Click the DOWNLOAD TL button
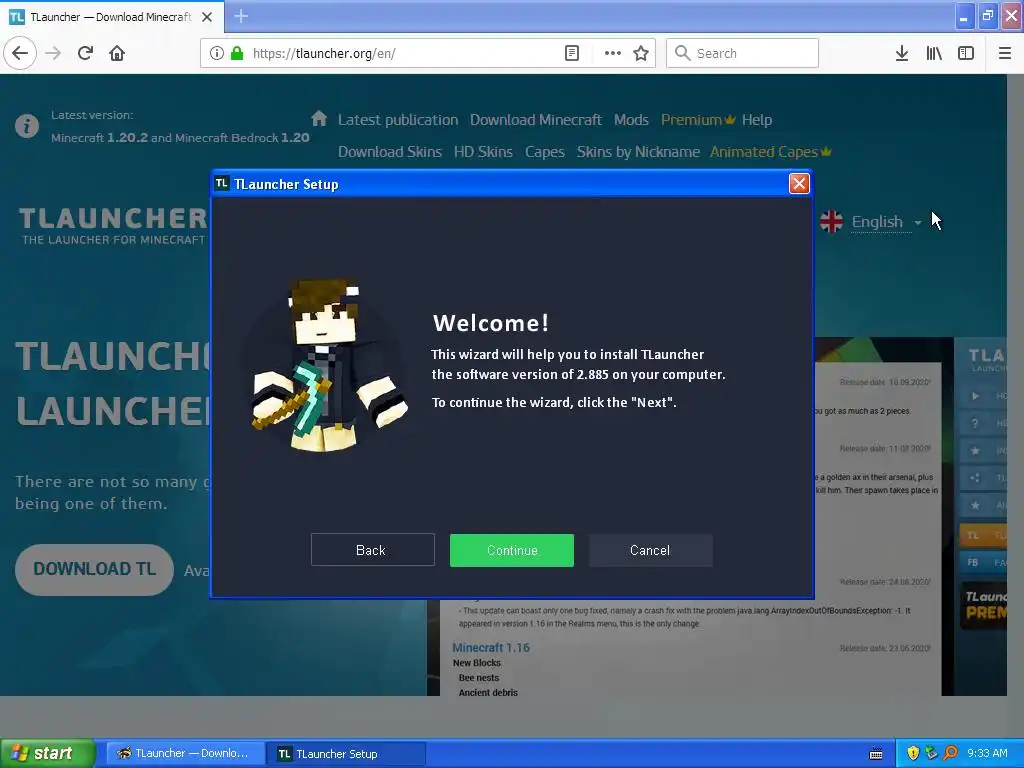Screen dimensions: 1024x768 click(94, 569)
